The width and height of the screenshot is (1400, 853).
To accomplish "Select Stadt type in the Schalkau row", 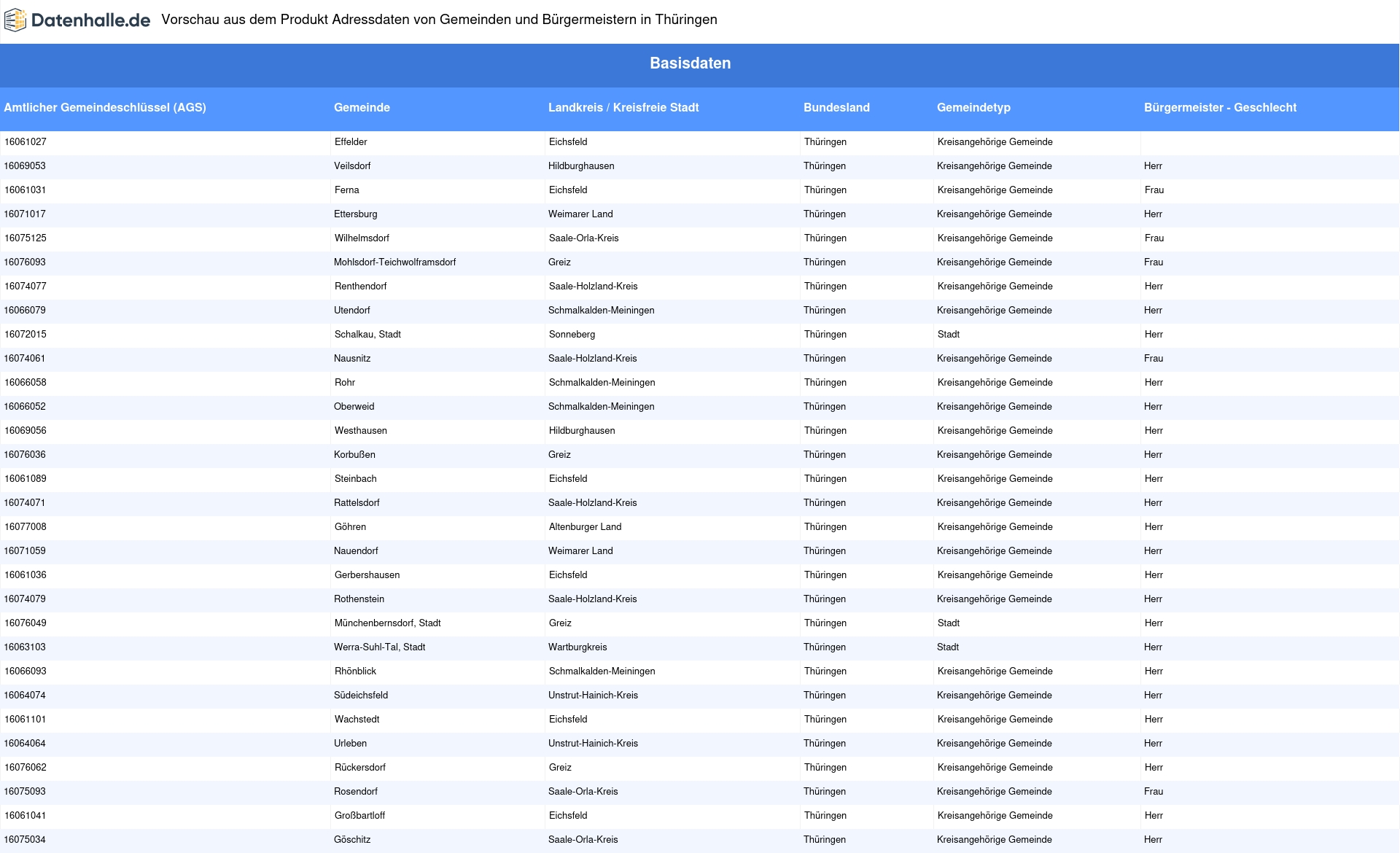I will pyautogui.click(x=949, y=335).
